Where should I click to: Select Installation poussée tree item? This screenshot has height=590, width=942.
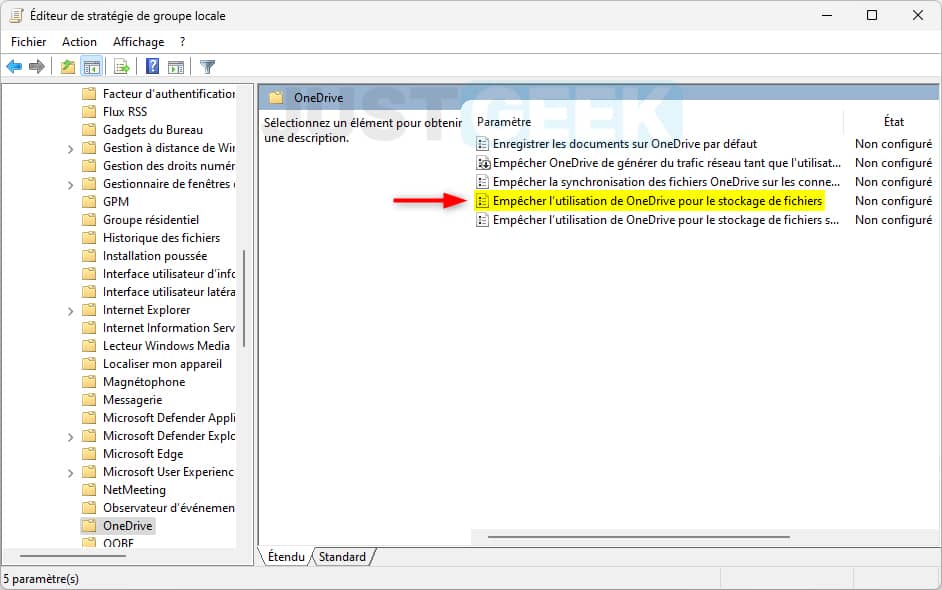[x=155, y=256]
